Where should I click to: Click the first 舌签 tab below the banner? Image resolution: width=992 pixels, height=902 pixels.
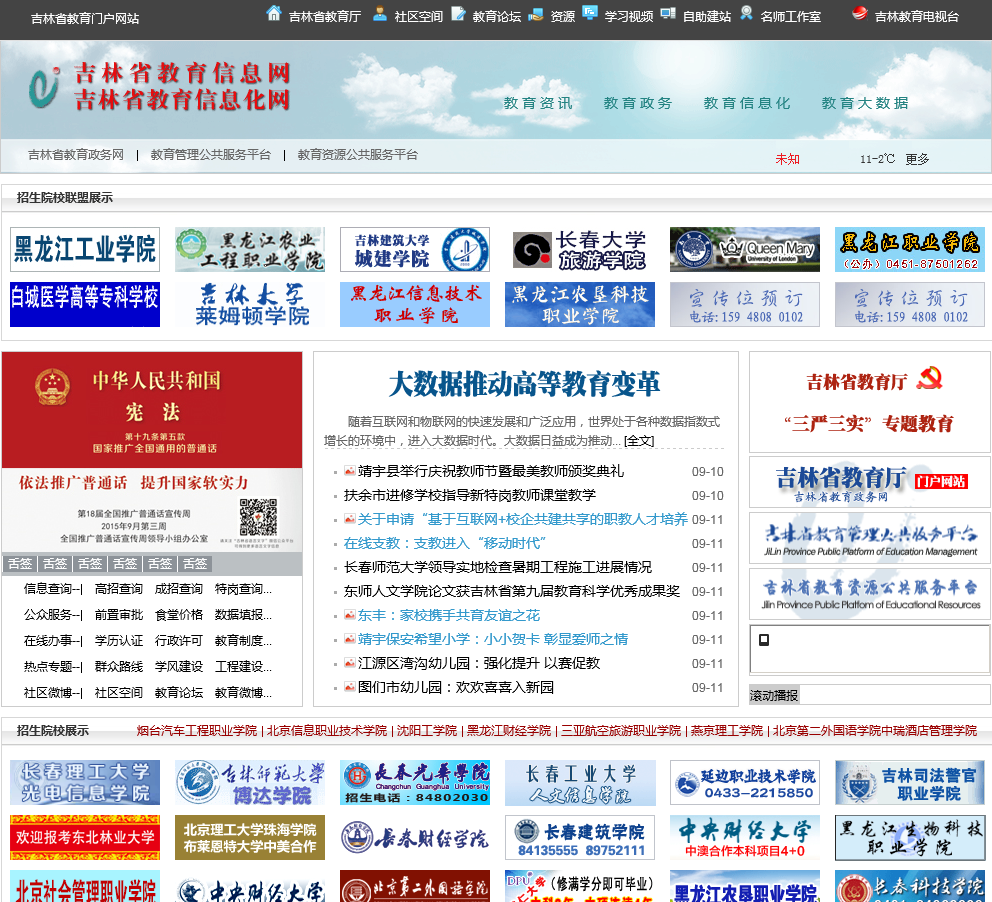[20, 564]
